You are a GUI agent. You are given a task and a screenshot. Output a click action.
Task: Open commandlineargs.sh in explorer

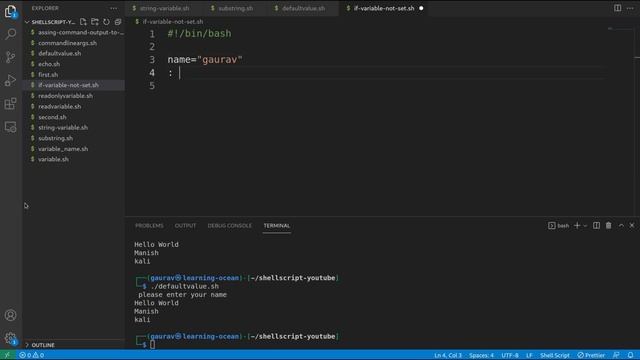[x=73, y=43]
